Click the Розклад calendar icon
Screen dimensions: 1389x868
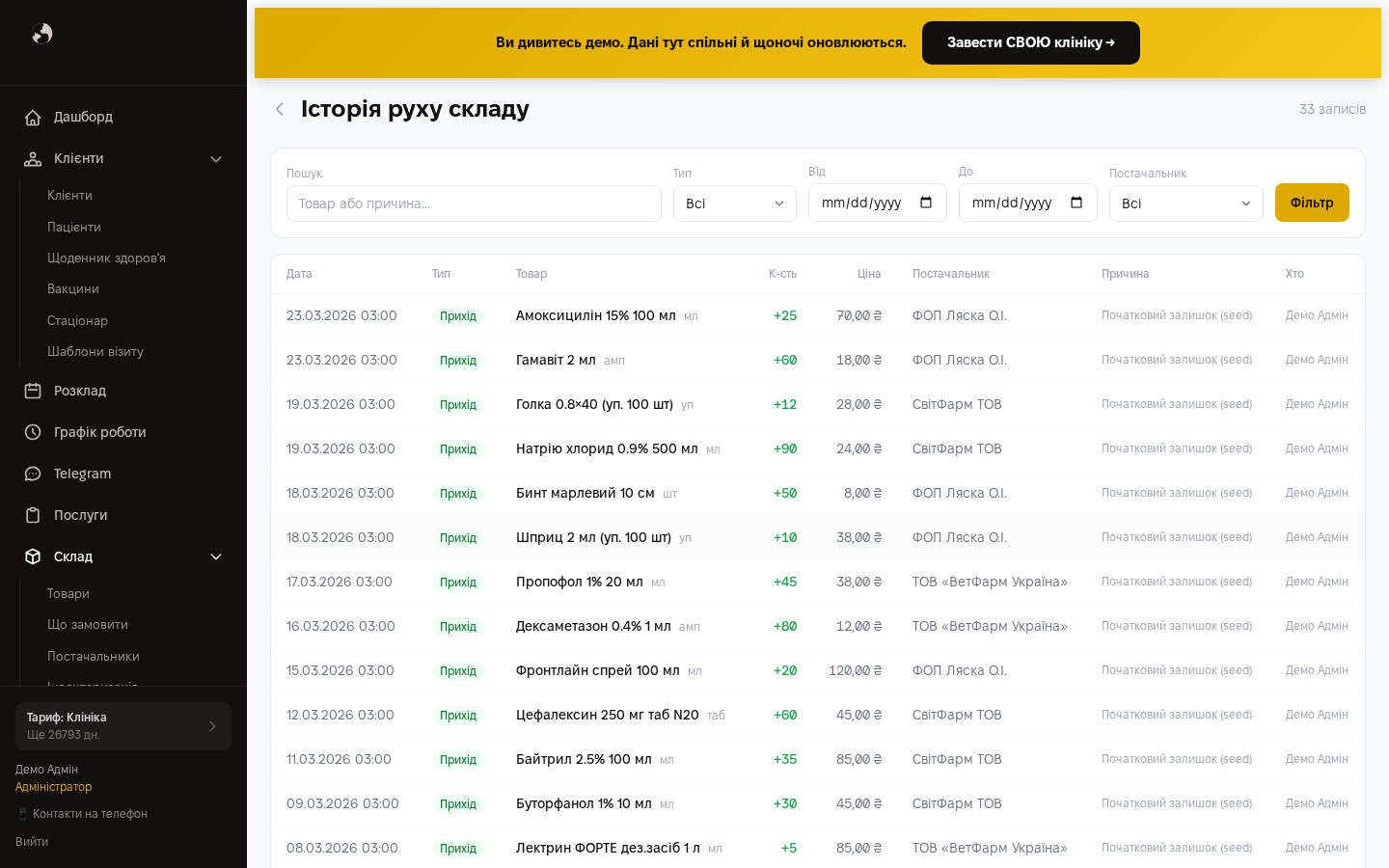pos(33,391)
